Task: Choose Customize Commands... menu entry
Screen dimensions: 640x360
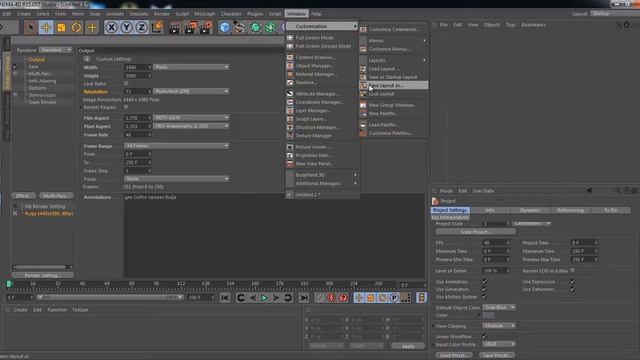Action: (x=393, y=29)
